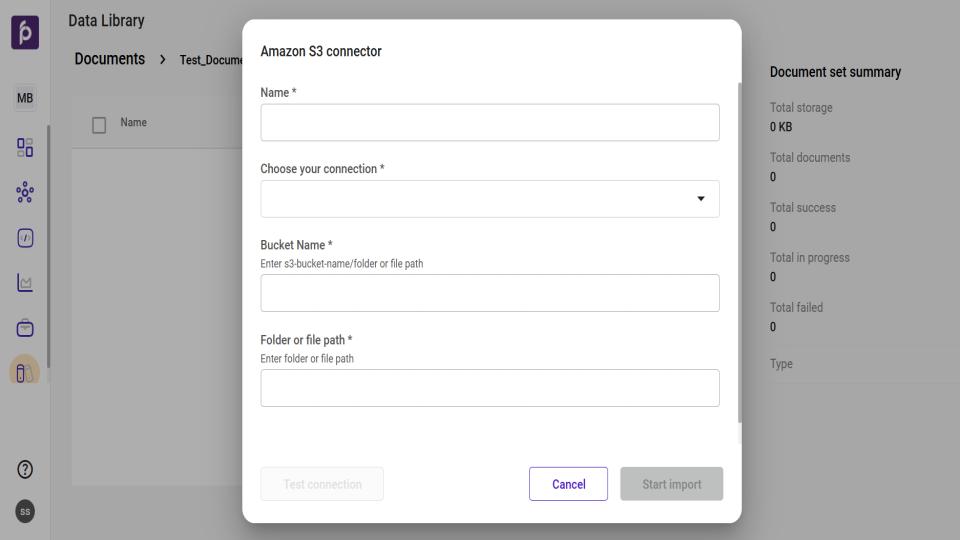Click the Start import button

point(671,484)
